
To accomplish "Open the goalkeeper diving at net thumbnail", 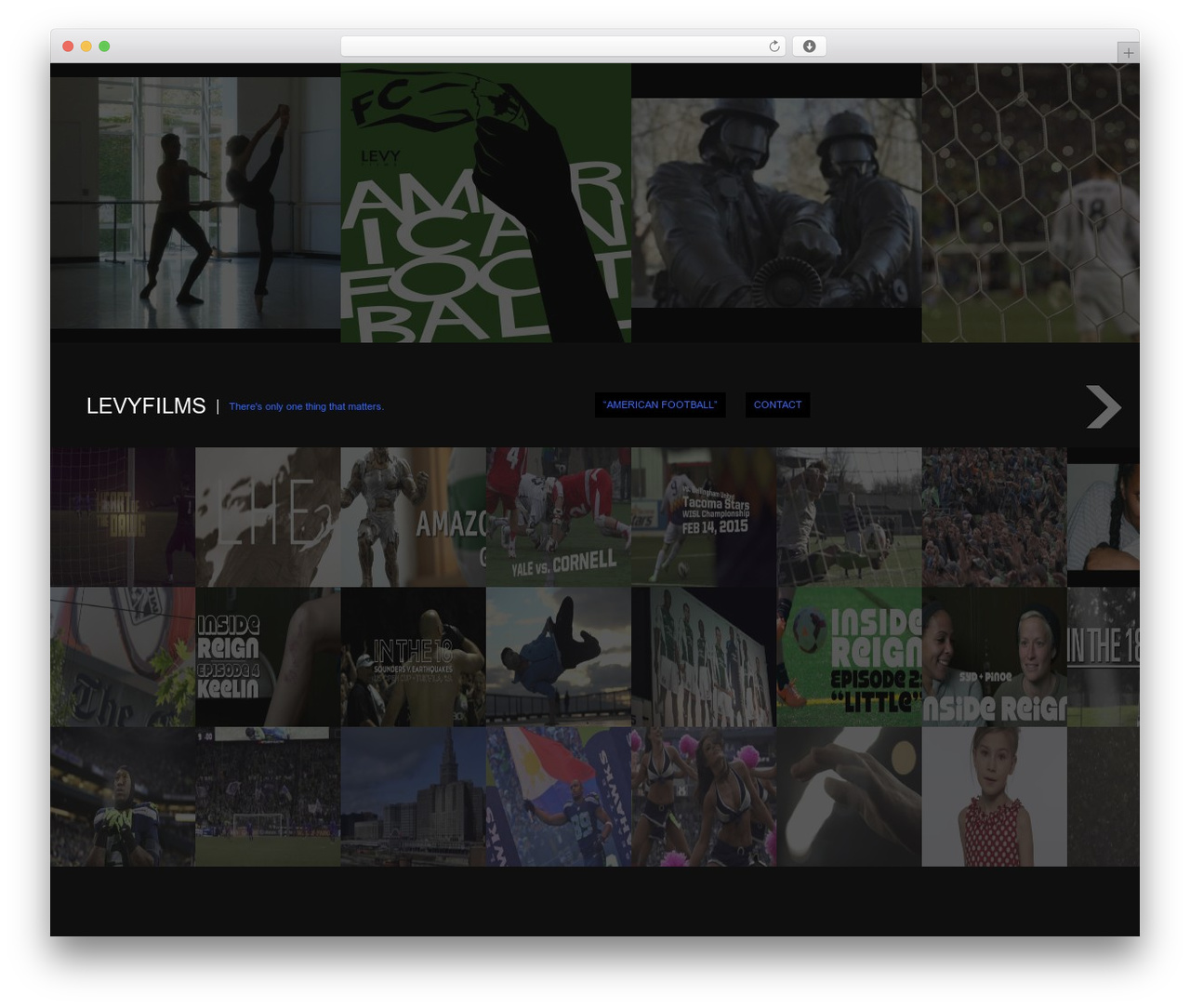I will point(849,517).
